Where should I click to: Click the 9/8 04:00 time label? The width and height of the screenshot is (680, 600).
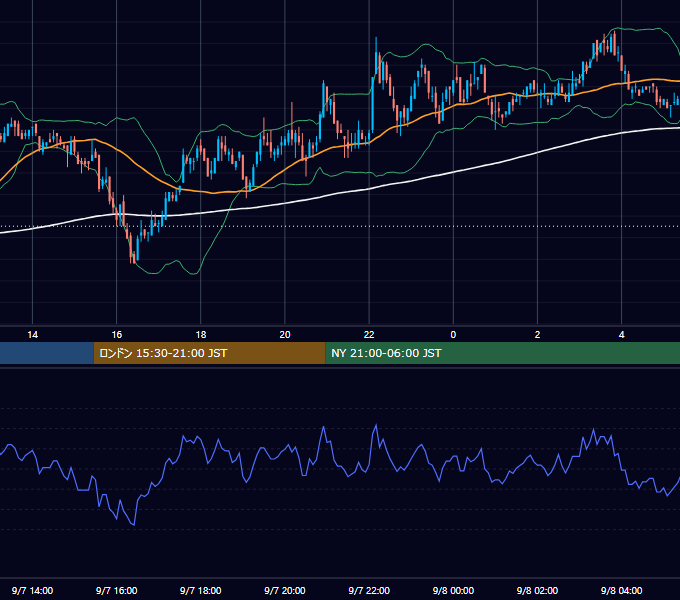click(621, 590)
